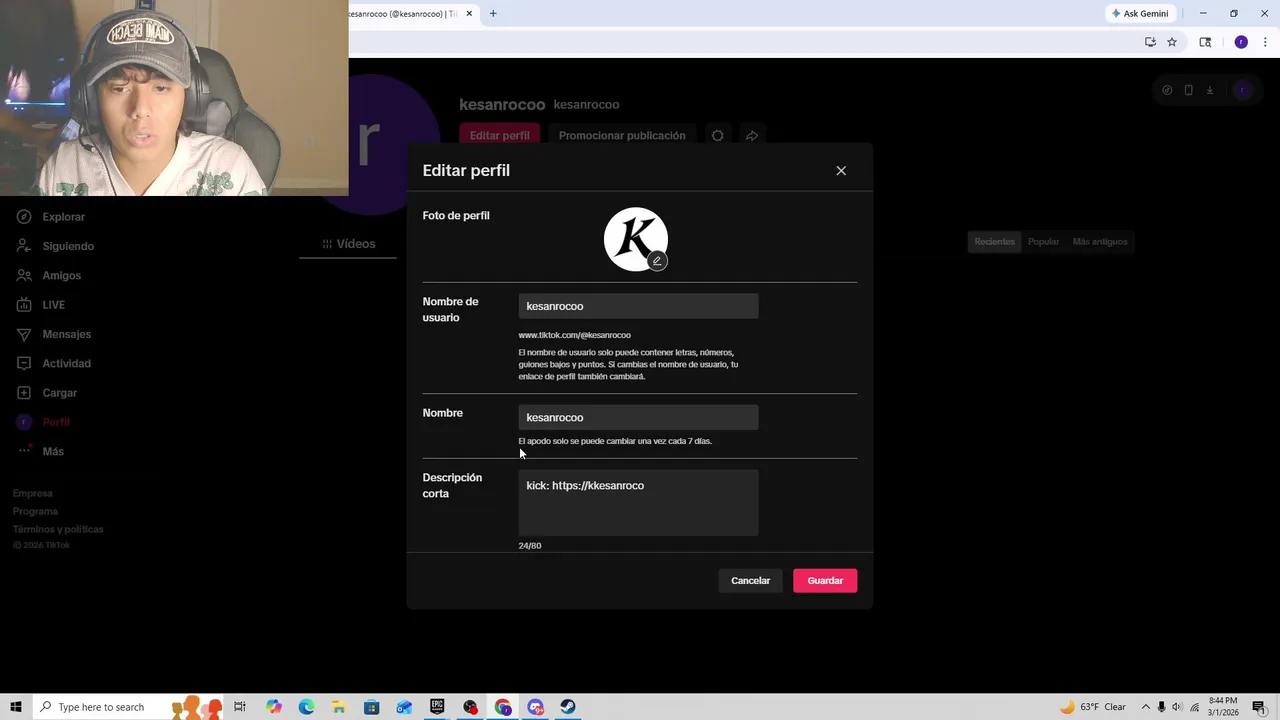Open the Chrome profile avatar
Viewport: 1280px width, 720px height.
(1241, 42)
